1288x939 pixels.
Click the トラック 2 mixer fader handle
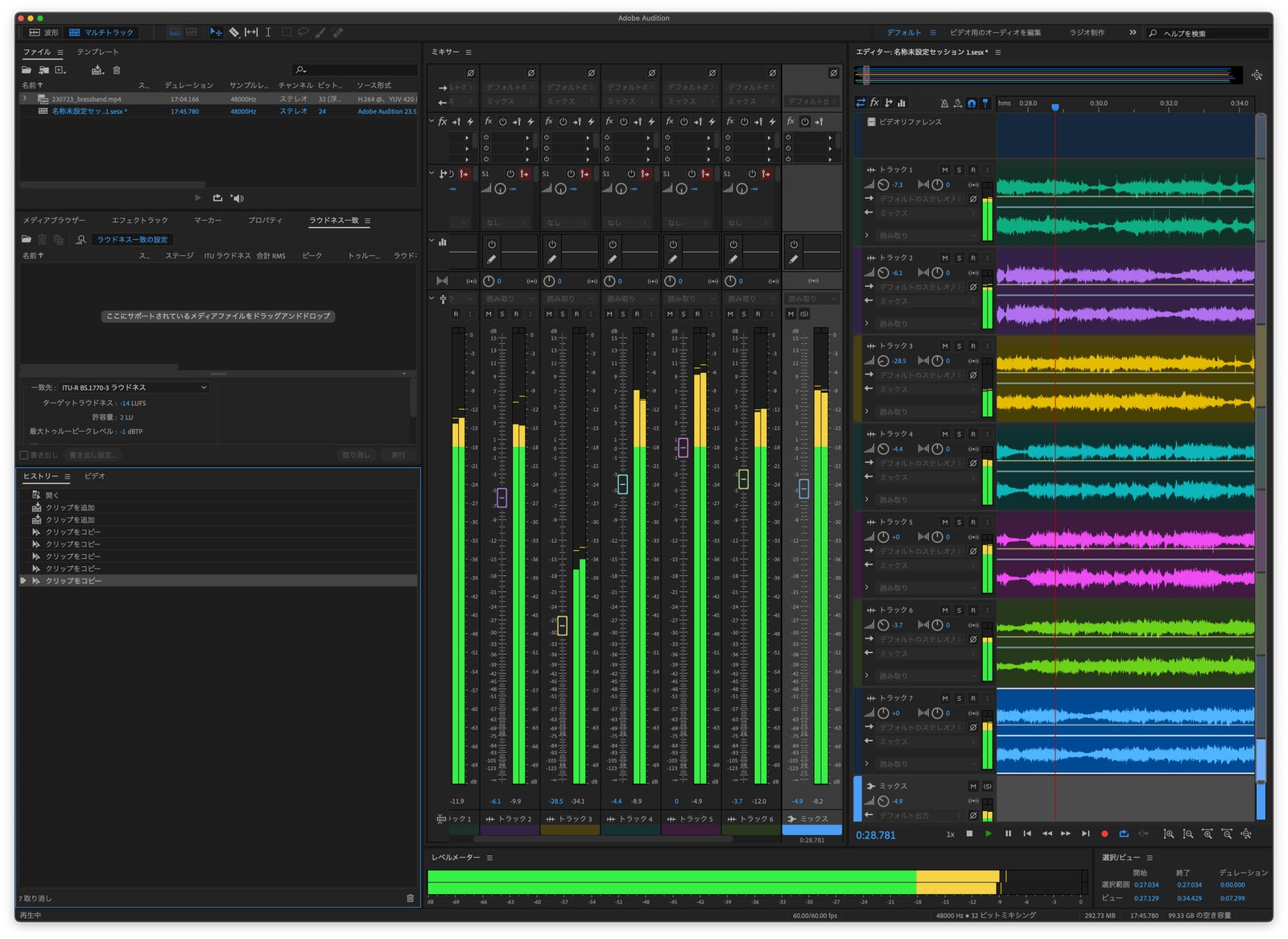tap(502, 498)
